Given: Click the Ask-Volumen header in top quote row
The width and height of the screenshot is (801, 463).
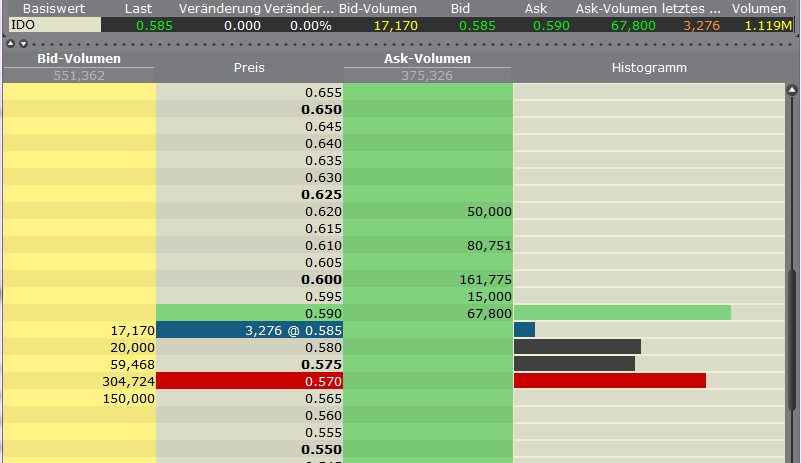Looking at the screenshot, I should point(616,9).
